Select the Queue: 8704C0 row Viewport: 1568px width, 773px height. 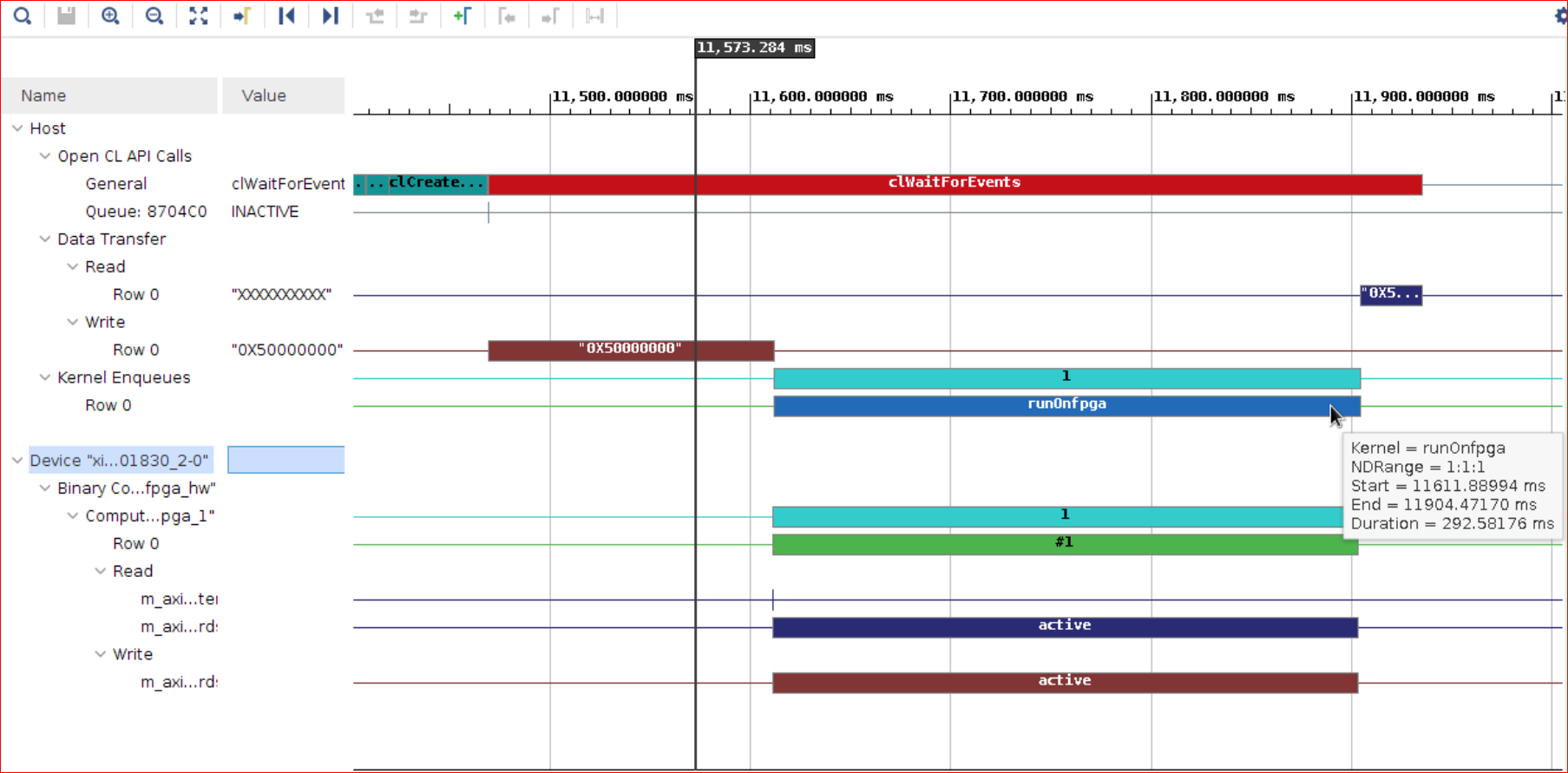pos(146,212)
